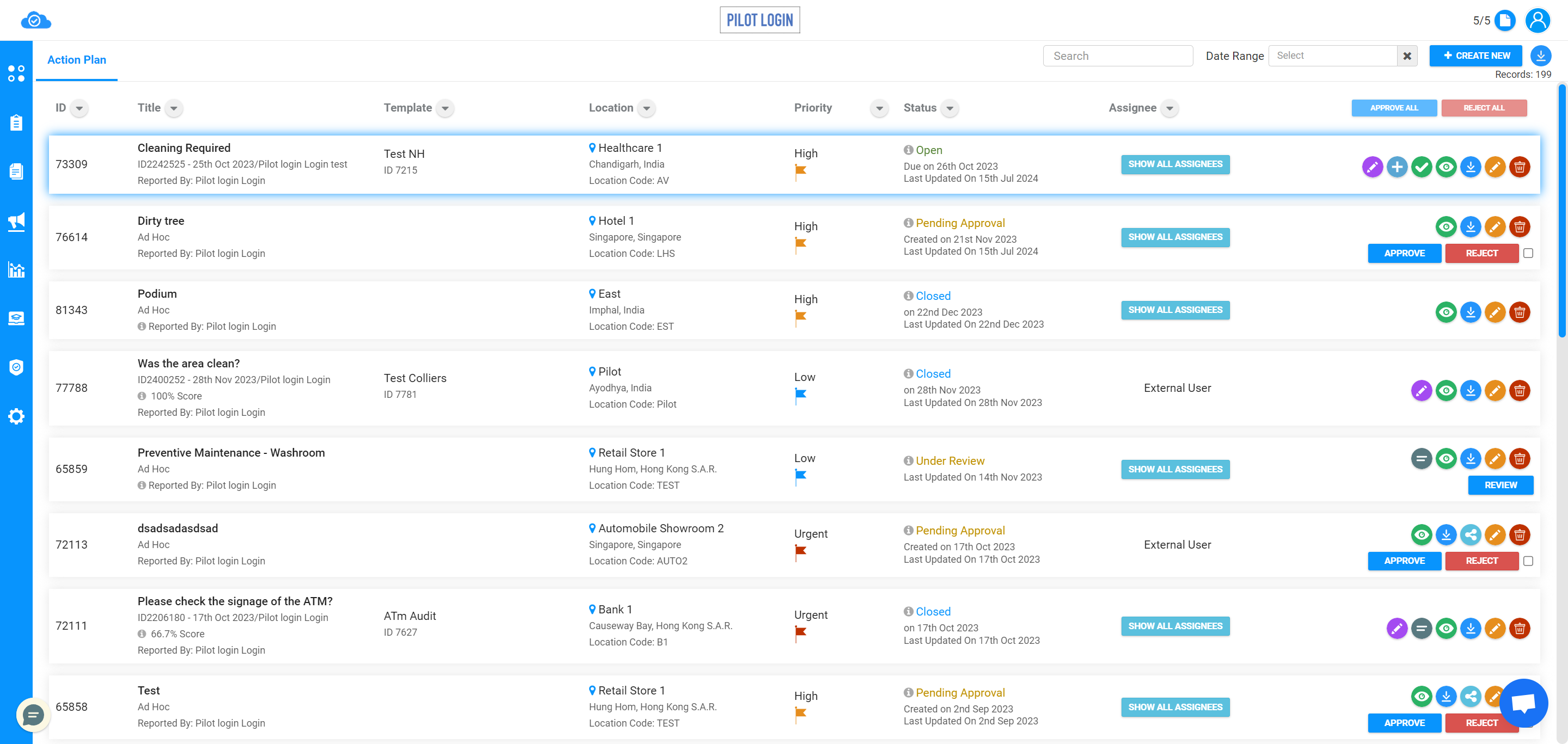Click the share icon for dsadsadasdsad row

pos(1471,534)
